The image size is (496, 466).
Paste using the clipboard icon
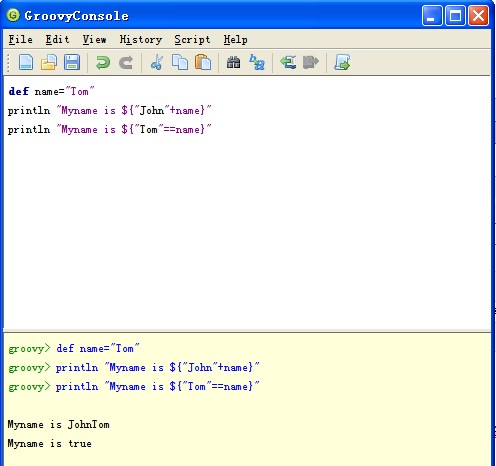(203, 62)
